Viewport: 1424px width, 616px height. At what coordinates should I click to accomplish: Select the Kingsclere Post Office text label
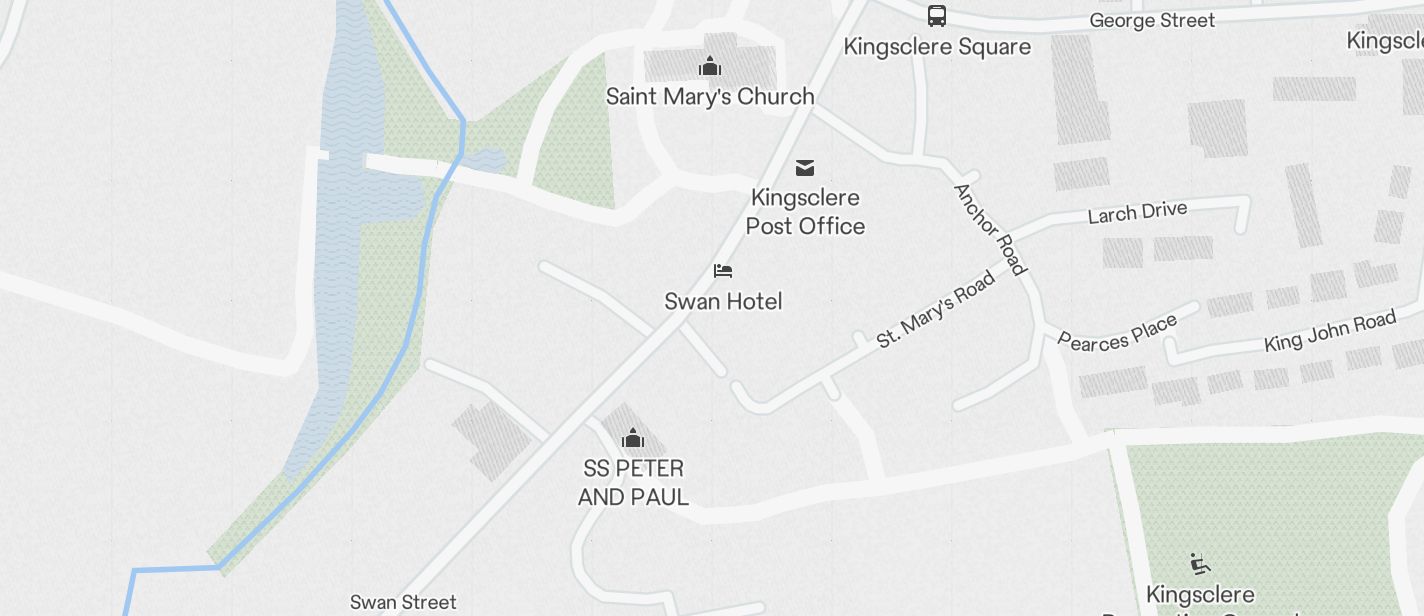[x=805, y=212]
